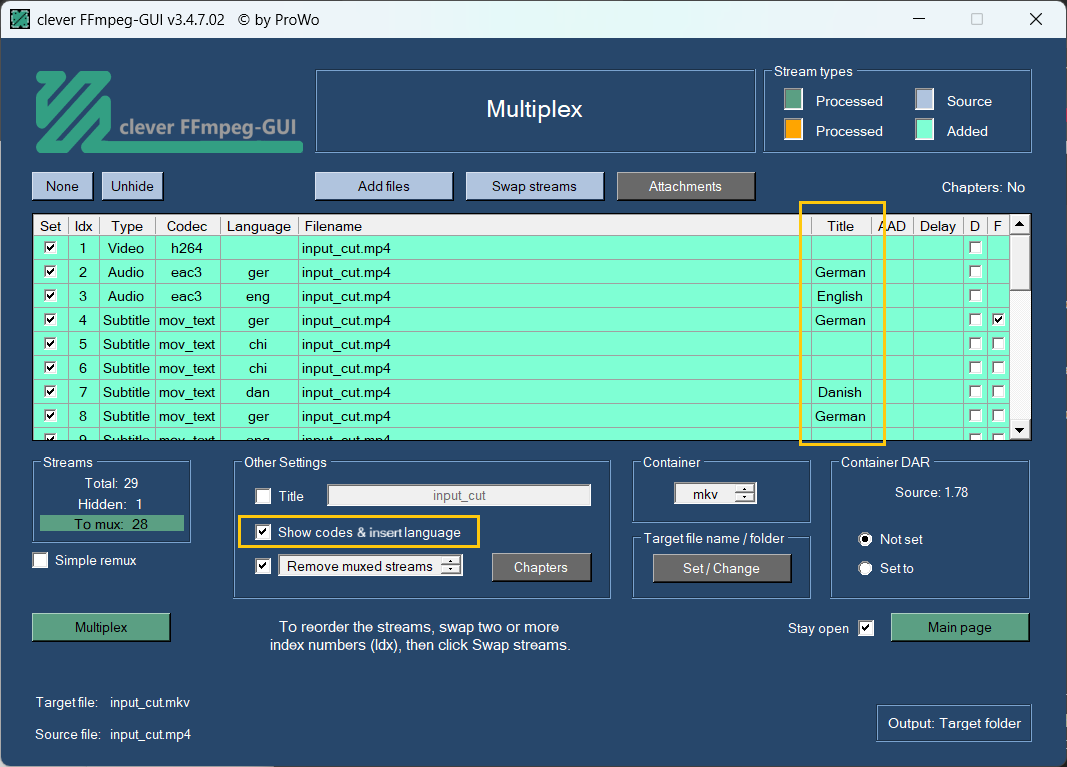Screen dimensions: 1067x767
Task: Click the Language column header
Action: click(x=259, y=226)
